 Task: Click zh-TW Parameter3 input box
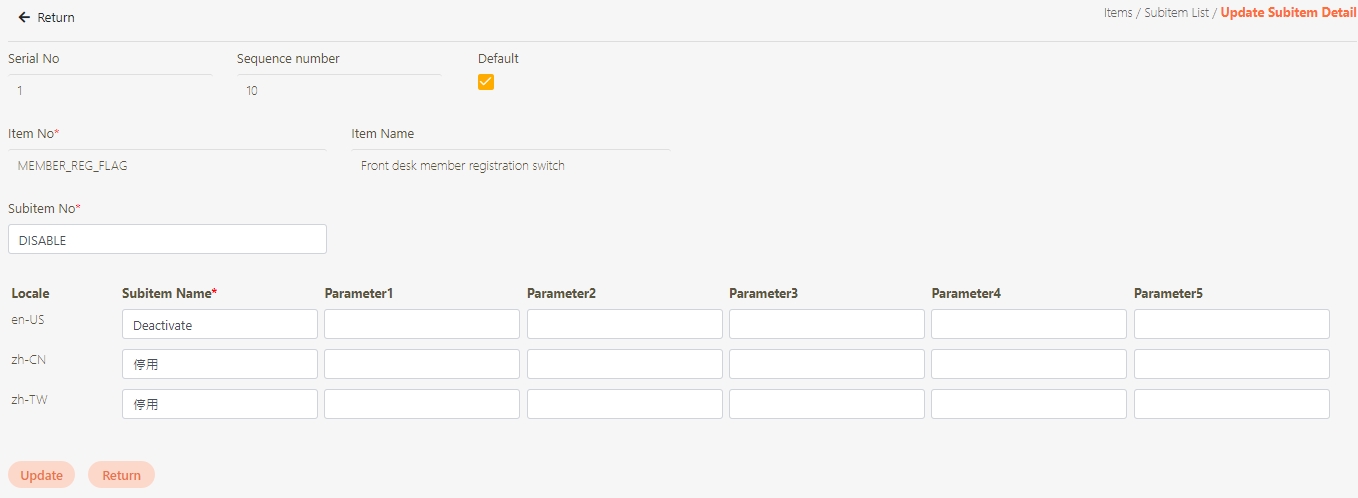pyautogui.click(x=826, y=404)
